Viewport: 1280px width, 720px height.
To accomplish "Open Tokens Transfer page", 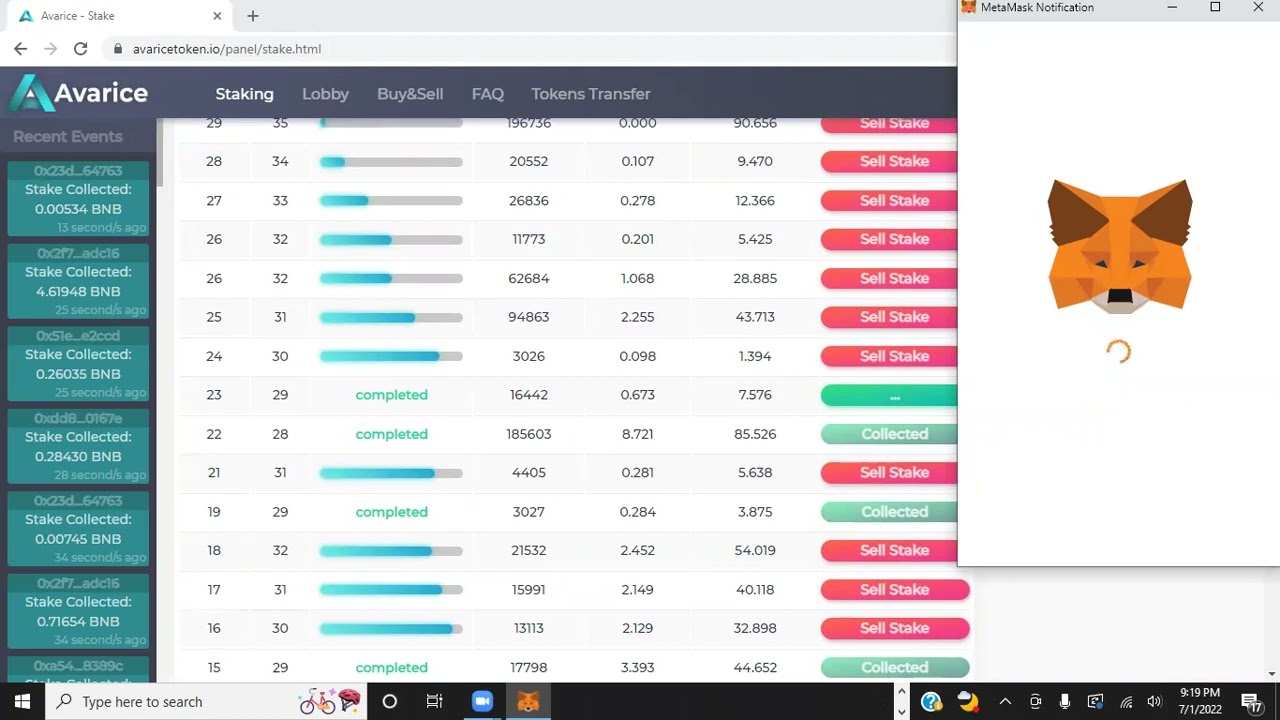I will [x=591, y=94].
